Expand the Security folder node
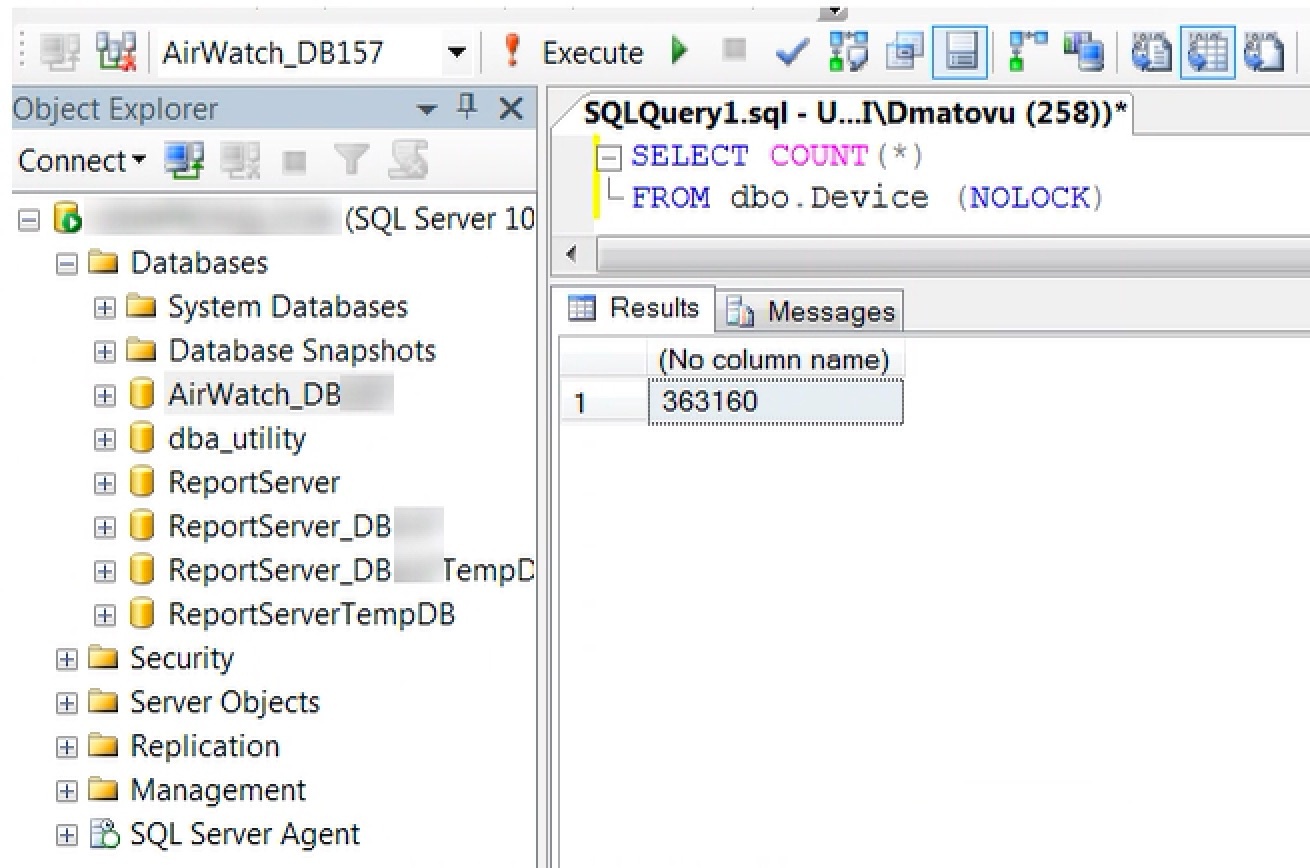 click(x=67, y=659)
